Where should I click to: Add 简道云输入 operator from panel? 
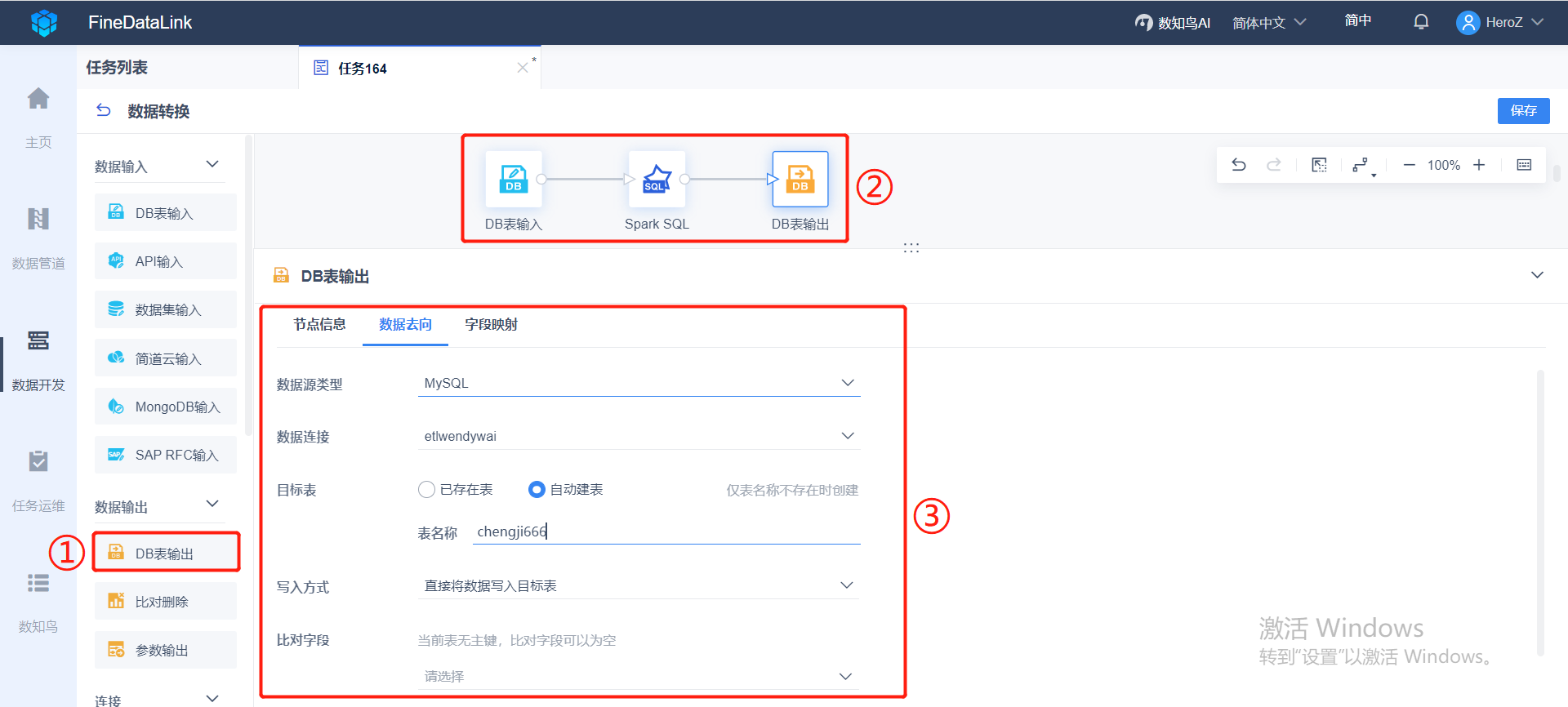(166, 358)
